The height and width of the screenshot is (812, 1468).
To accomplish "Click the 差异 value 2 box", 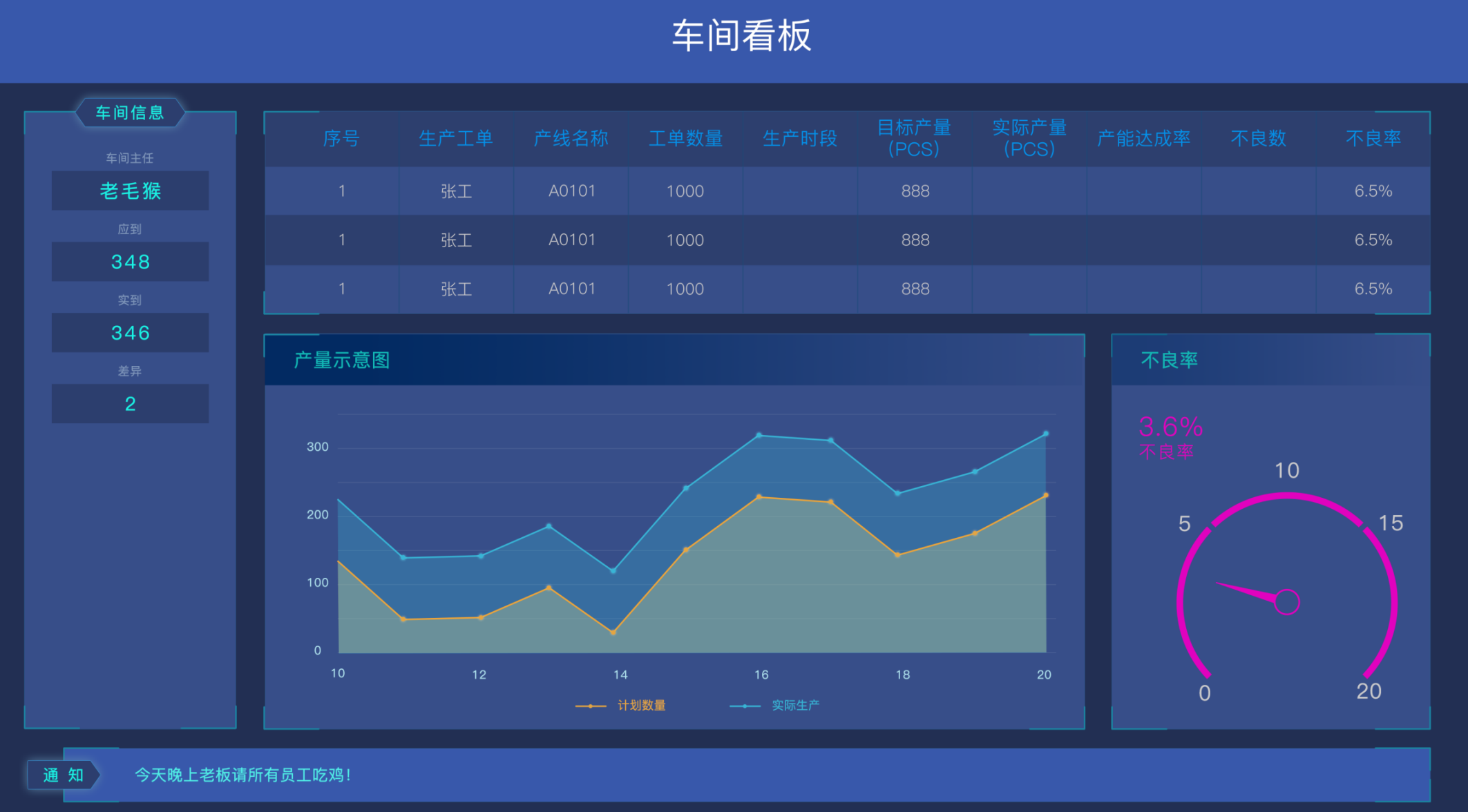I will [x=130, y=404].
